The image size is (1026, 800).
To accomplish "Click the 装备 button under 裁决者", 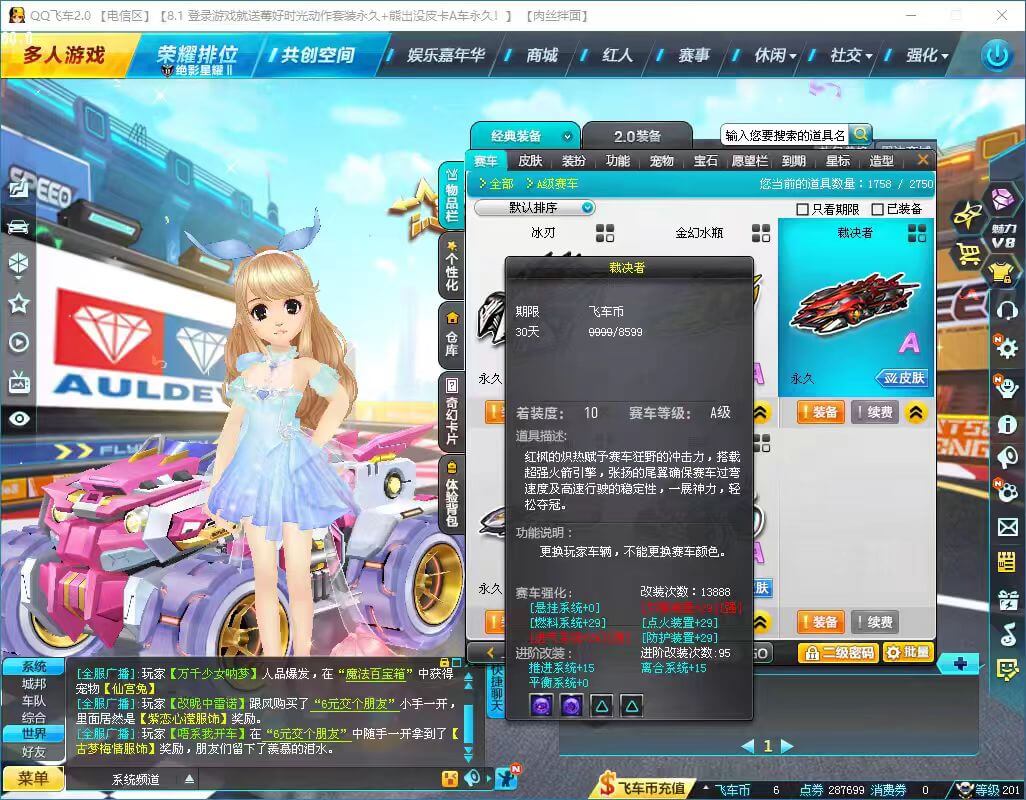I will pos(820,412).
